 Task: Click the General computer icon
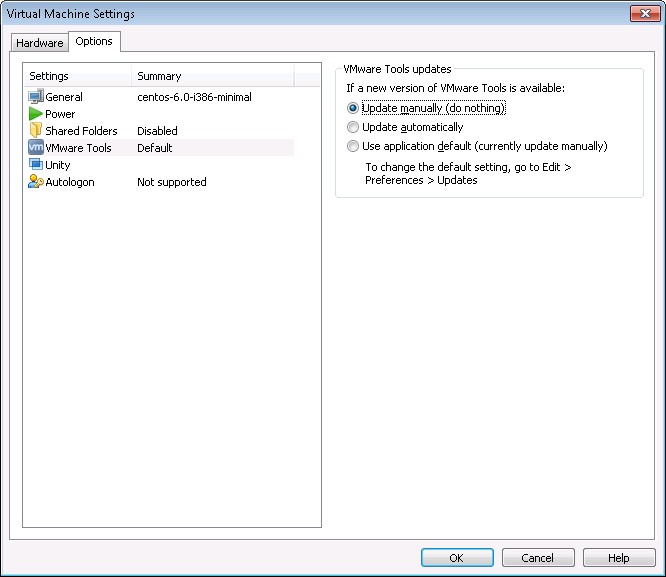tap(36, 96)
